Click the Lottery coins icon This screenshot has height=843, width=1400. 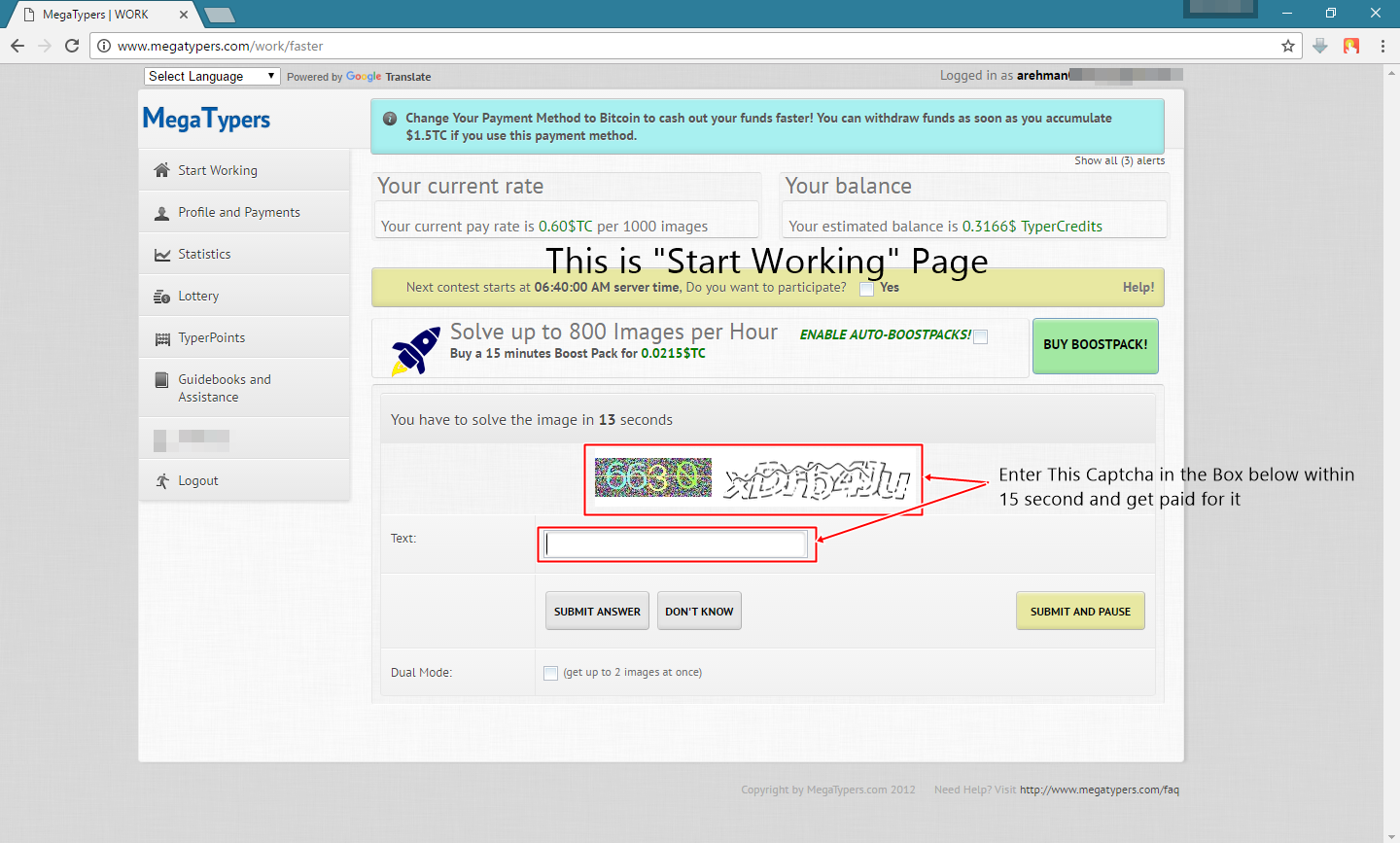pyautogui.click(x=161, y=297)
